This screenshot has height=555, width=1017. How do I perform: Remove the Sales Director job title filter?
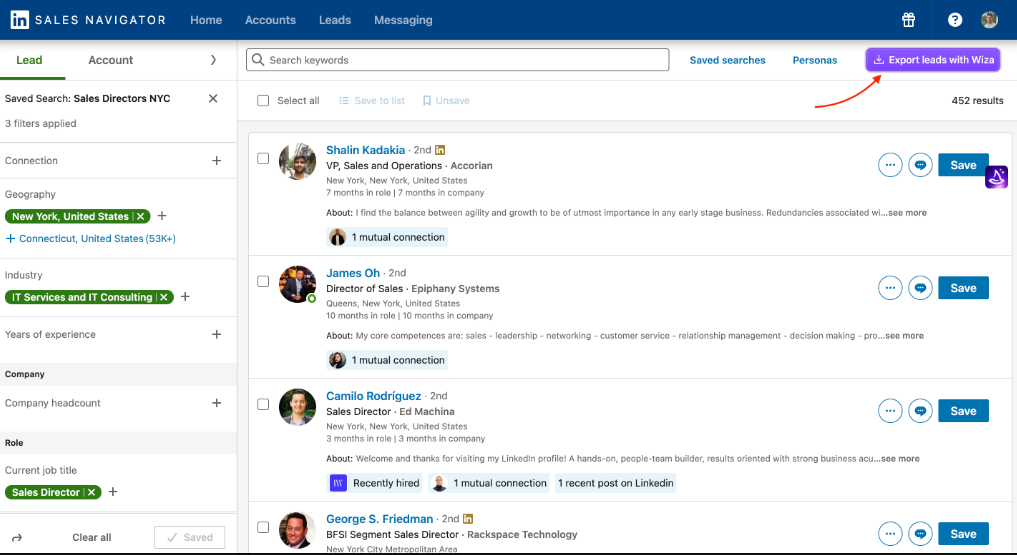pyautogui.click(x=91, y=493)
